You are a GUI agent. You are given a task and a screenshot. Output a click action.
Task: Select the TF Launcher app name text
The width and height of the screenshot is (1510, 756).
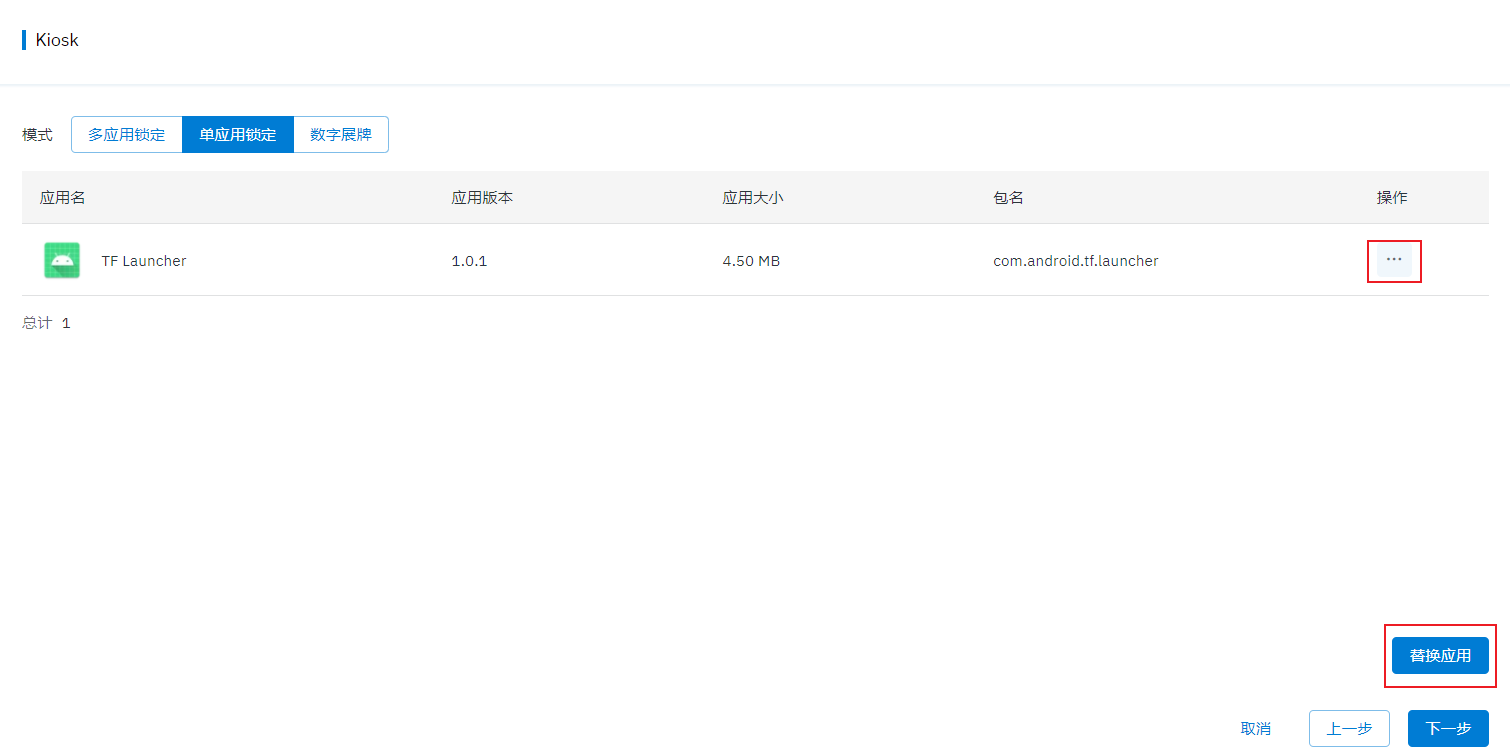click(x=143, y=260)
